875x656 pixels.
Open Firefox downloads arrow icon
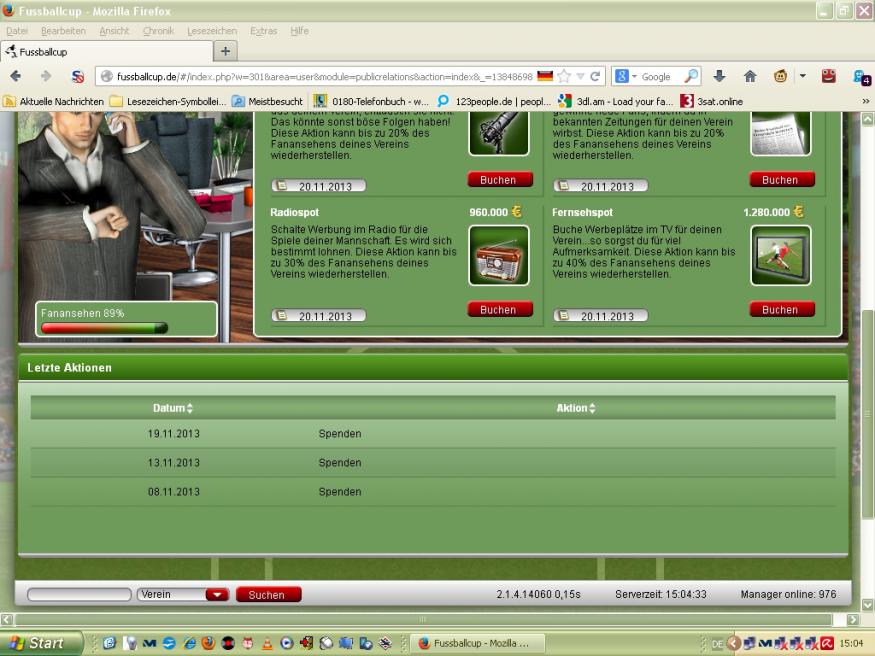[x=719, y=76]
